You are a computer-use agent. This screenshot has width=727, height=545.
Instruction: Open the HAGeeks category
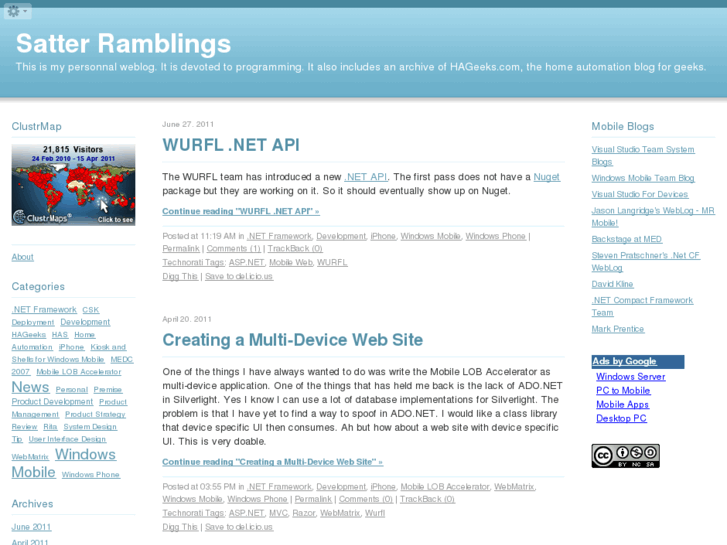pyautogui.click(x=29, y=335)
